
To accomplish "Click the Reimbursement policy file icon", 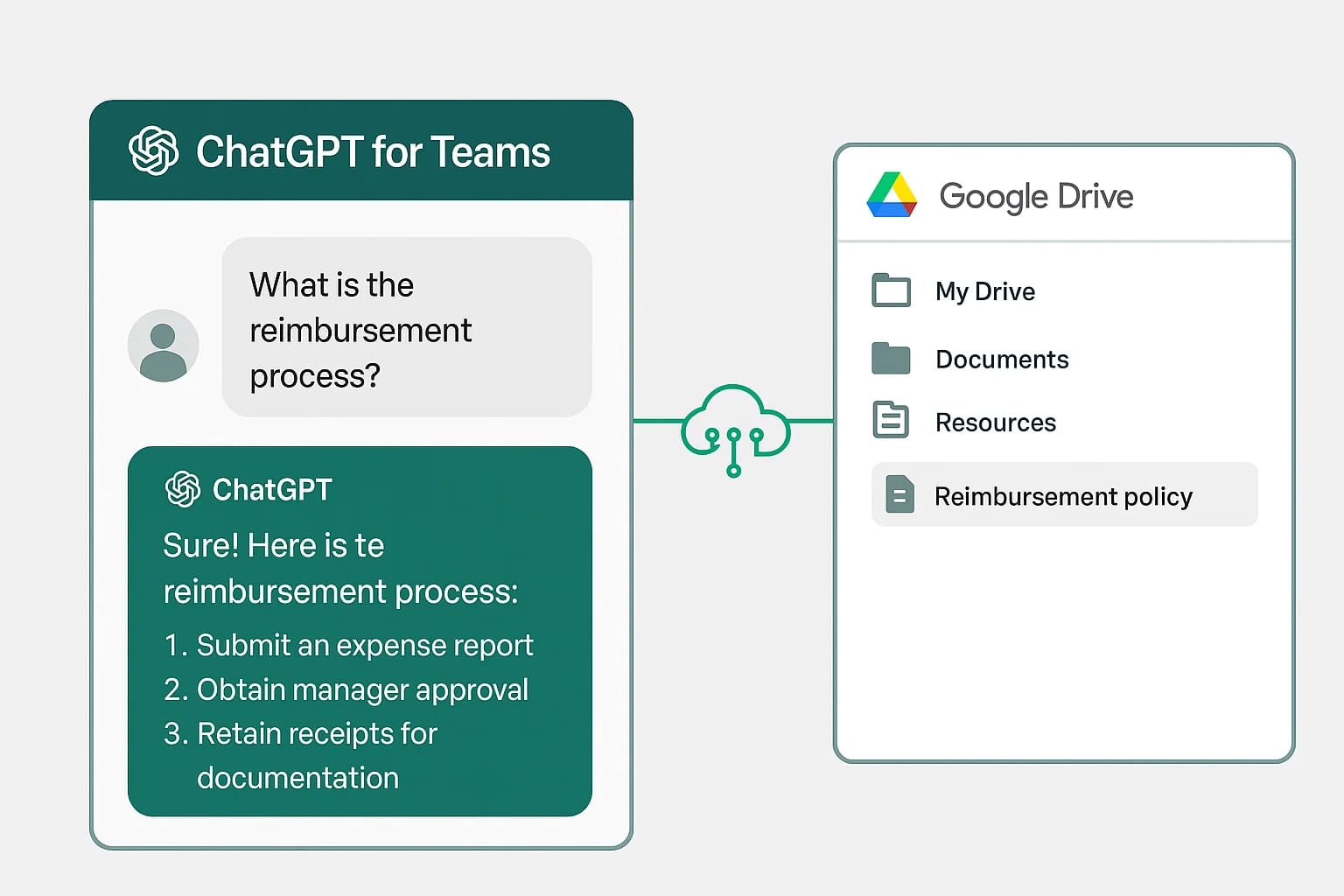I will coord(899,494).
